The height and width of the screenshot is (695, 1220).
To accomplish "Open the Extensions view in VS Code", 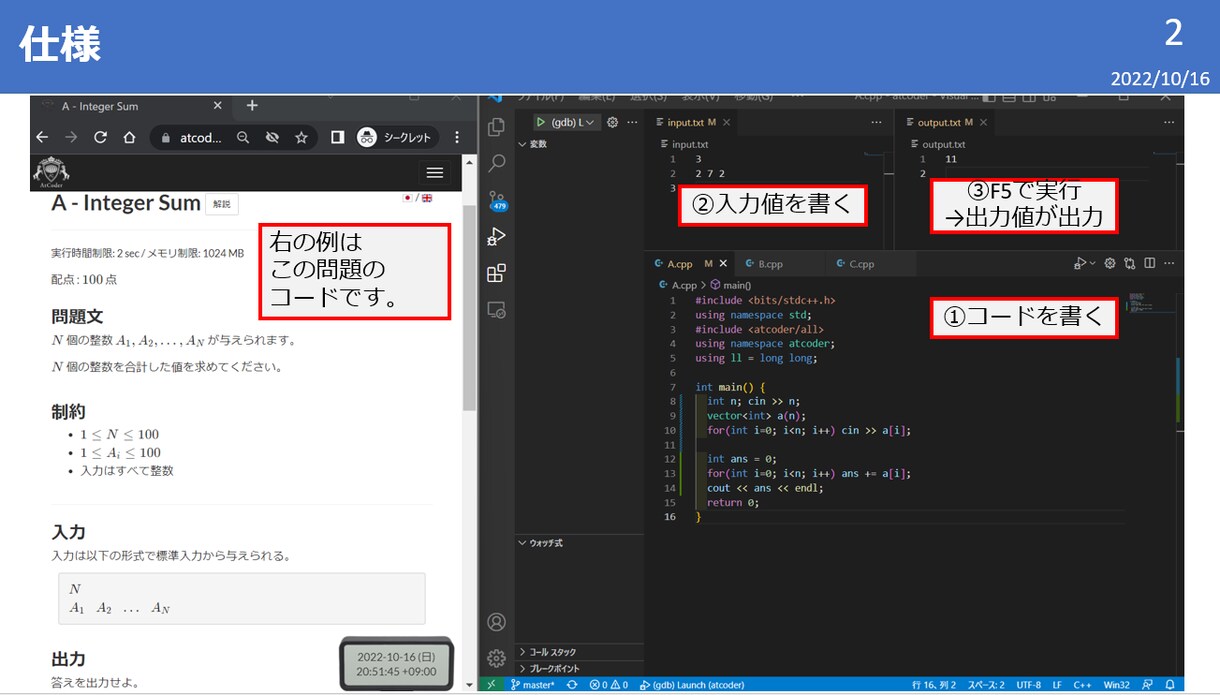I will coord(496,273).
